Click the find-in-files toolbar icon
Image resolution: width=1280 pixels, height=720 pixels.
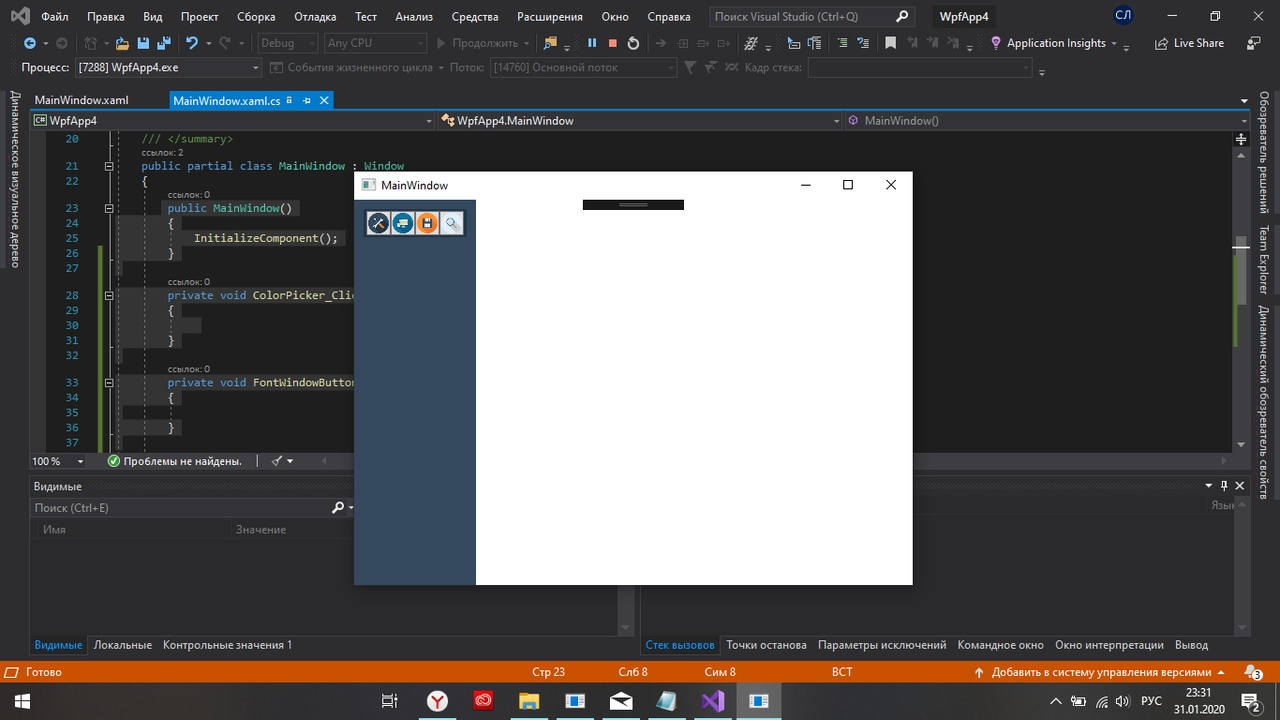click(550, 43)
